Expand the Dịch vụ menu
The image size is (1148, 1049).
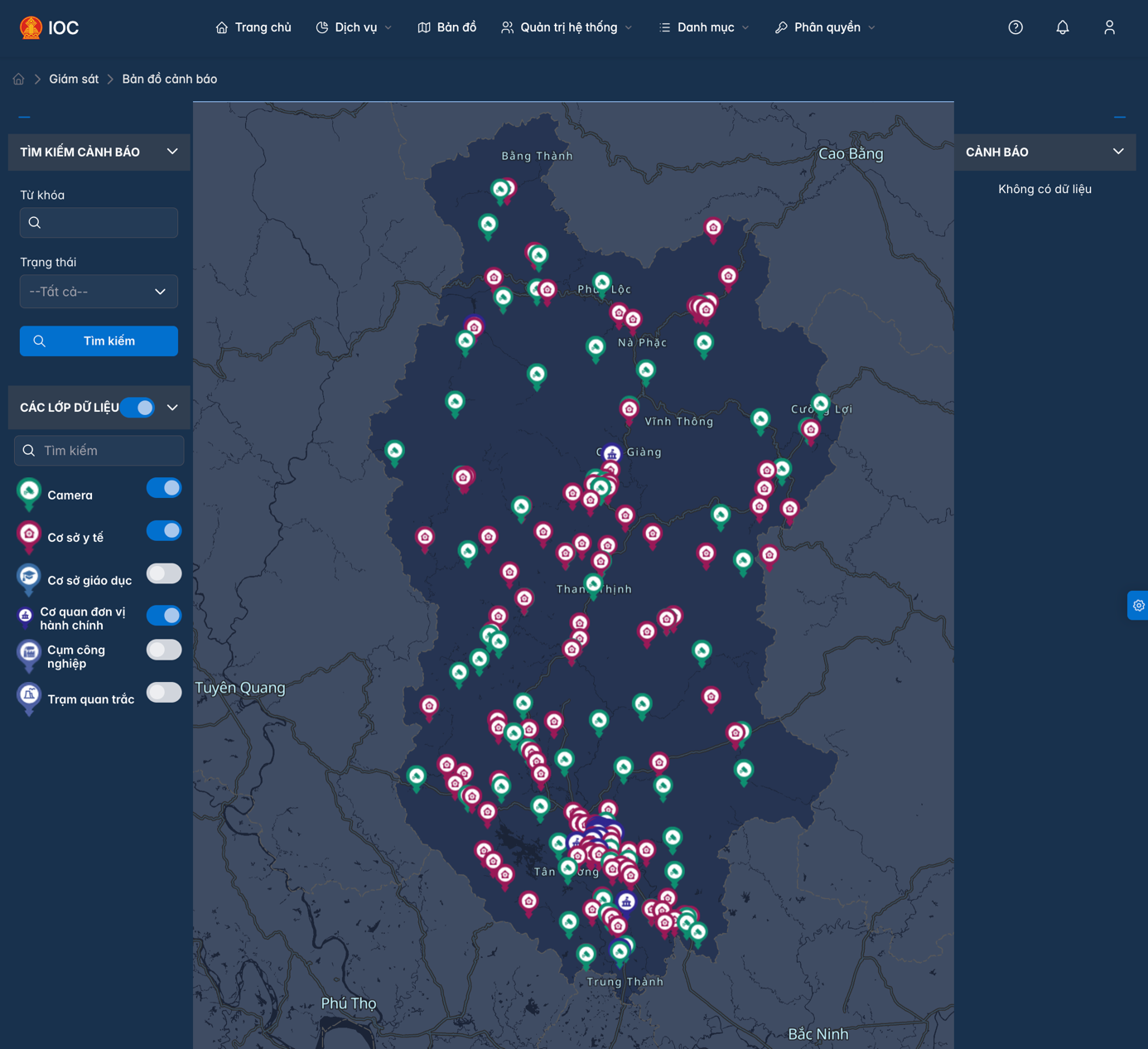354,27
